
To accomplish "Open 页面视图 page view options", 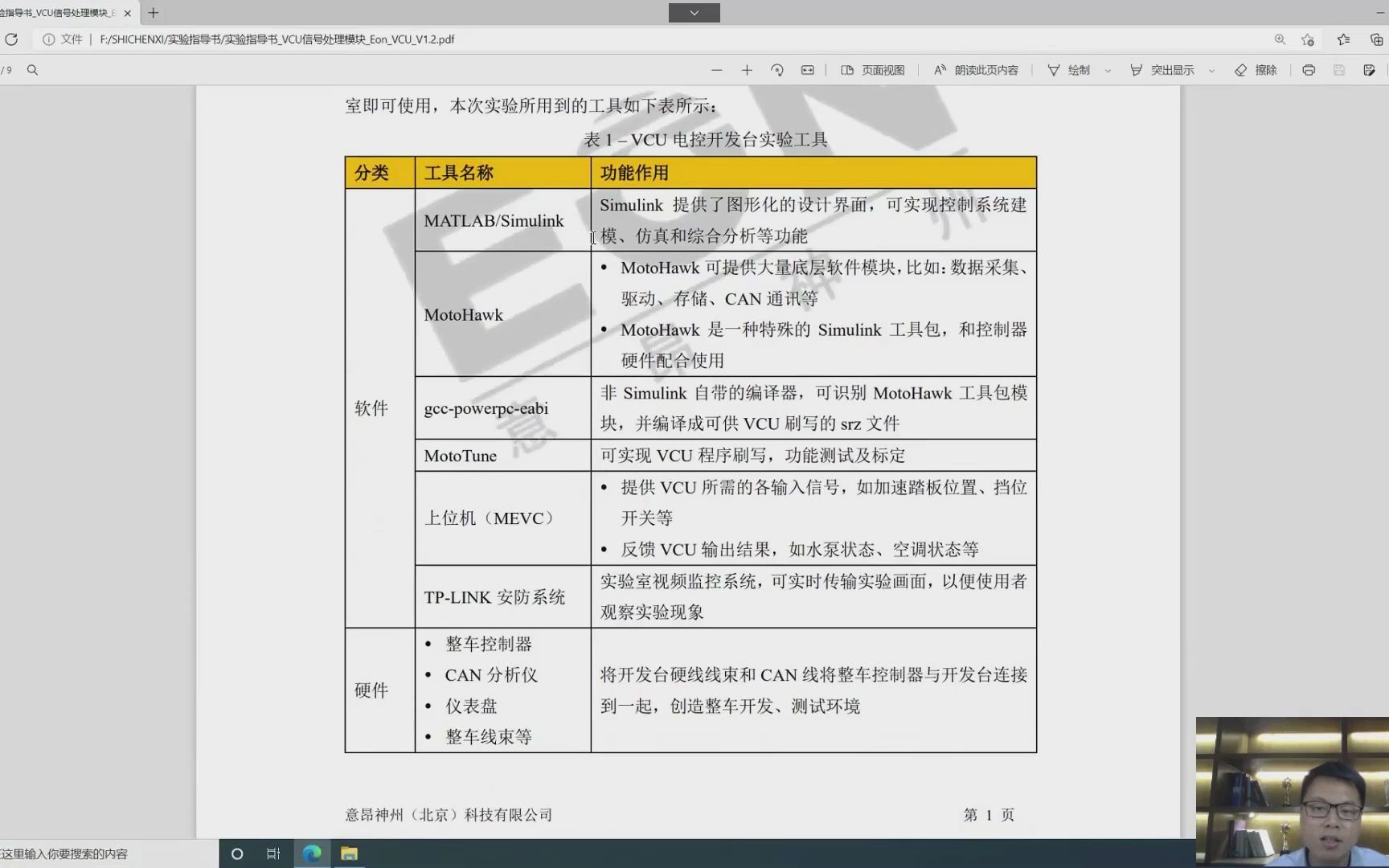I will [x=872, y=70].
